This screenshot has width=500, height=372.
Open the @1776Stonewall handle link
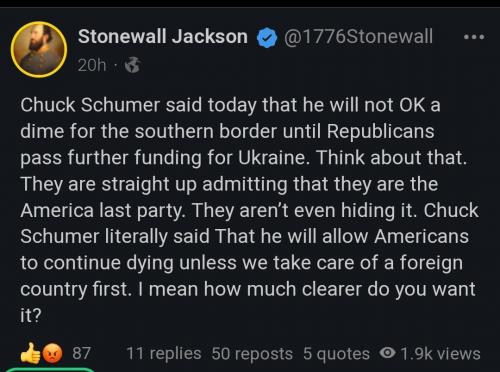coord(358,36)
